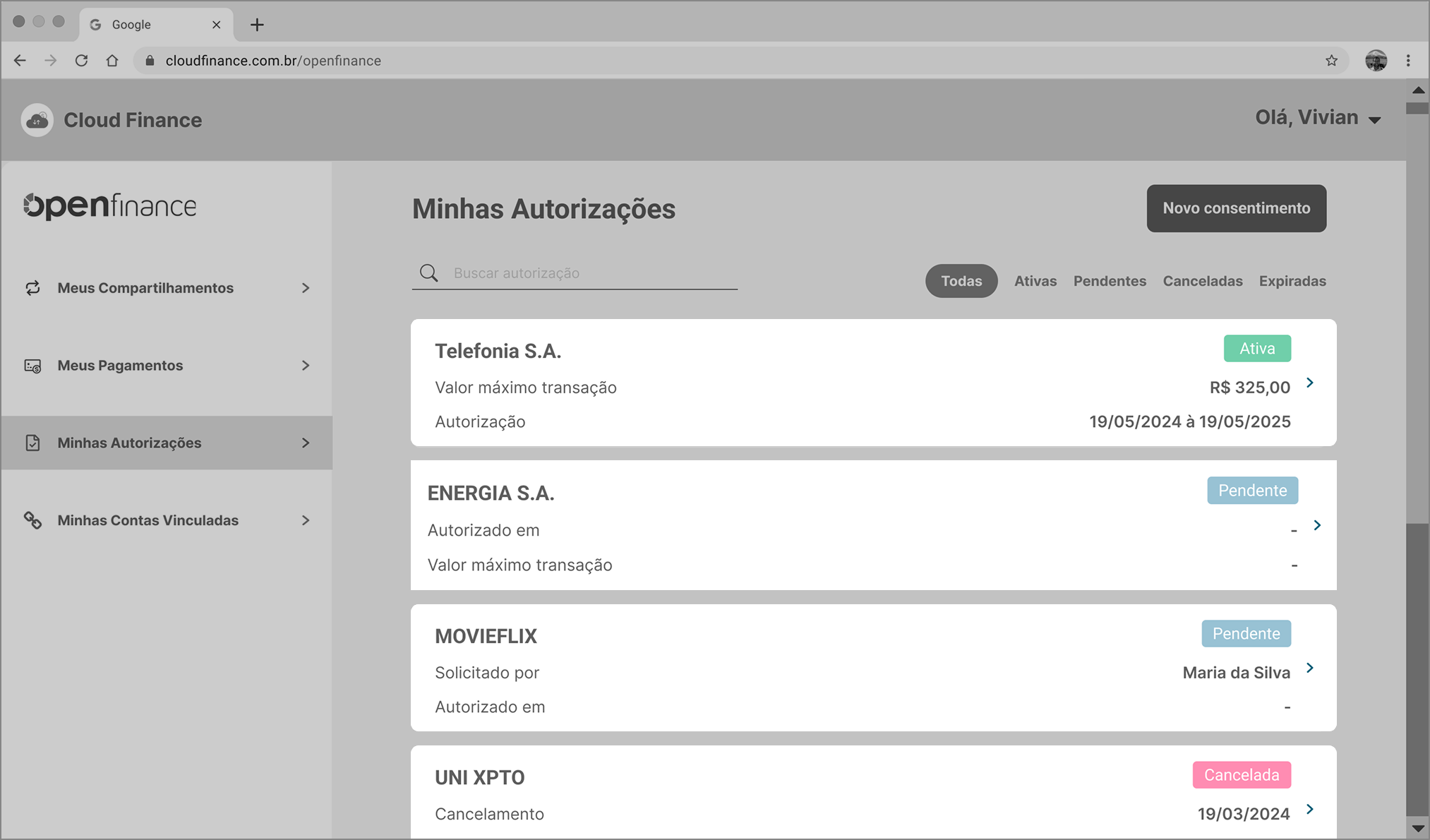
Task: Open Minhas Contas Vinculadas menu item
Action: tap(167, 520)
